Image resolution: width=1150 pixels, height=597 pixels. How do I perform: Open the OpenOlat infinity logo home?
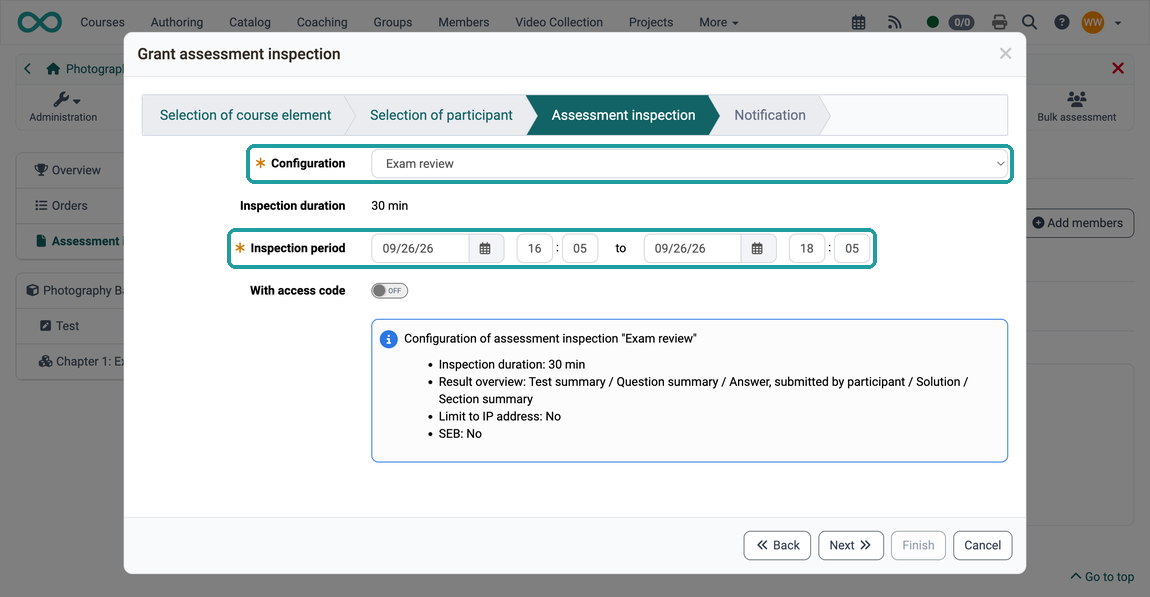point(40,22)
